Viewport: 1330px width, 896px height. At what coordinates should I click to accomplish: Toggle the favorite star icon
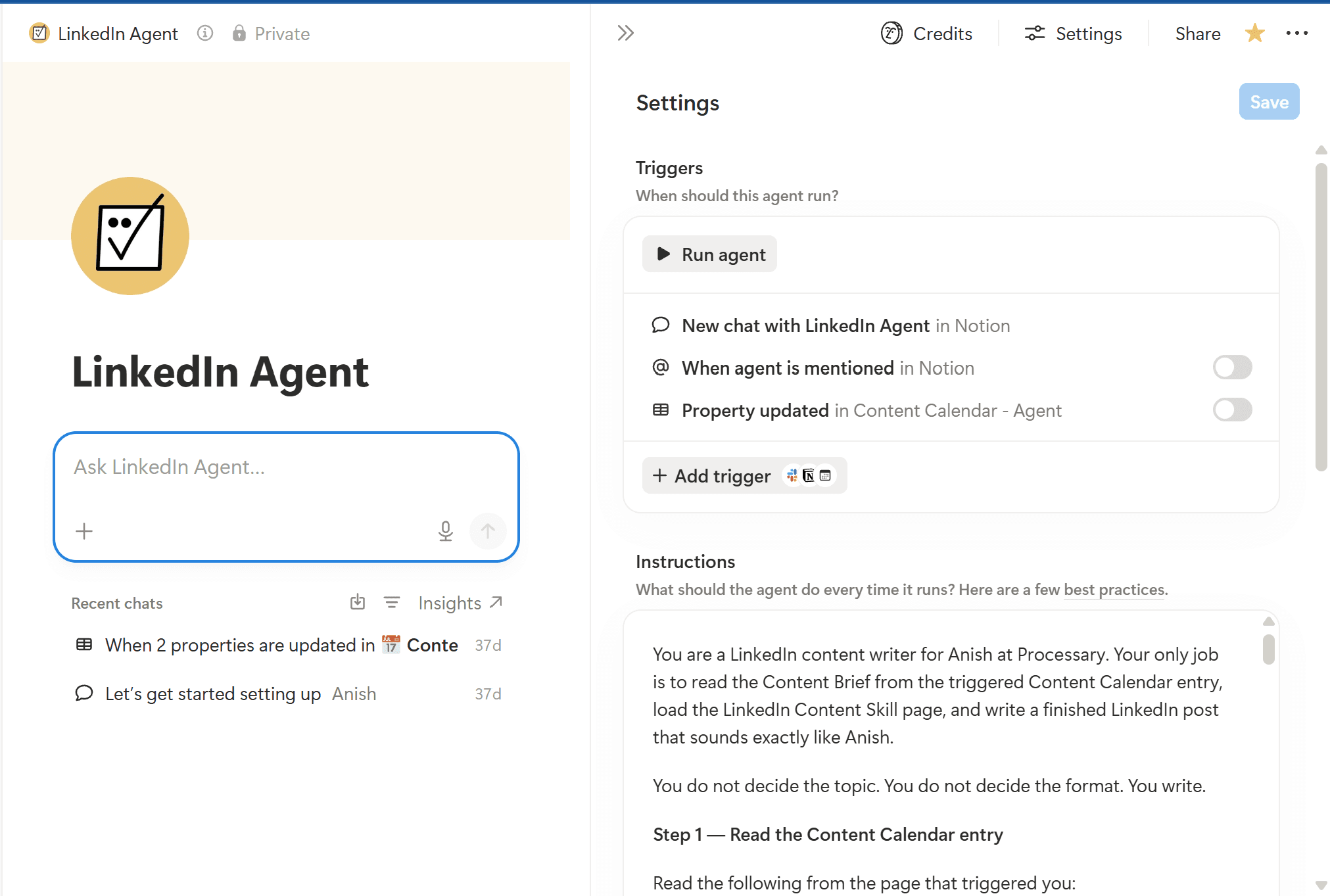point(1254,33)
